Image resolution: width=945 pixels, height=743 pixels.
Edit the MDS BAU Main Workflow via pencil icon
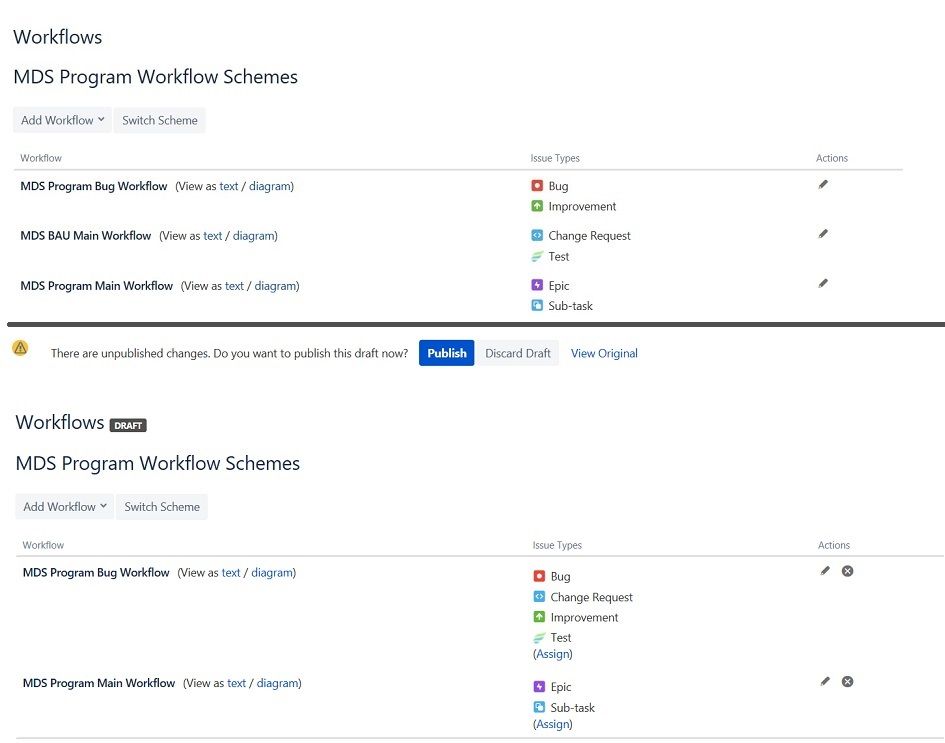(x=823, y=233)
